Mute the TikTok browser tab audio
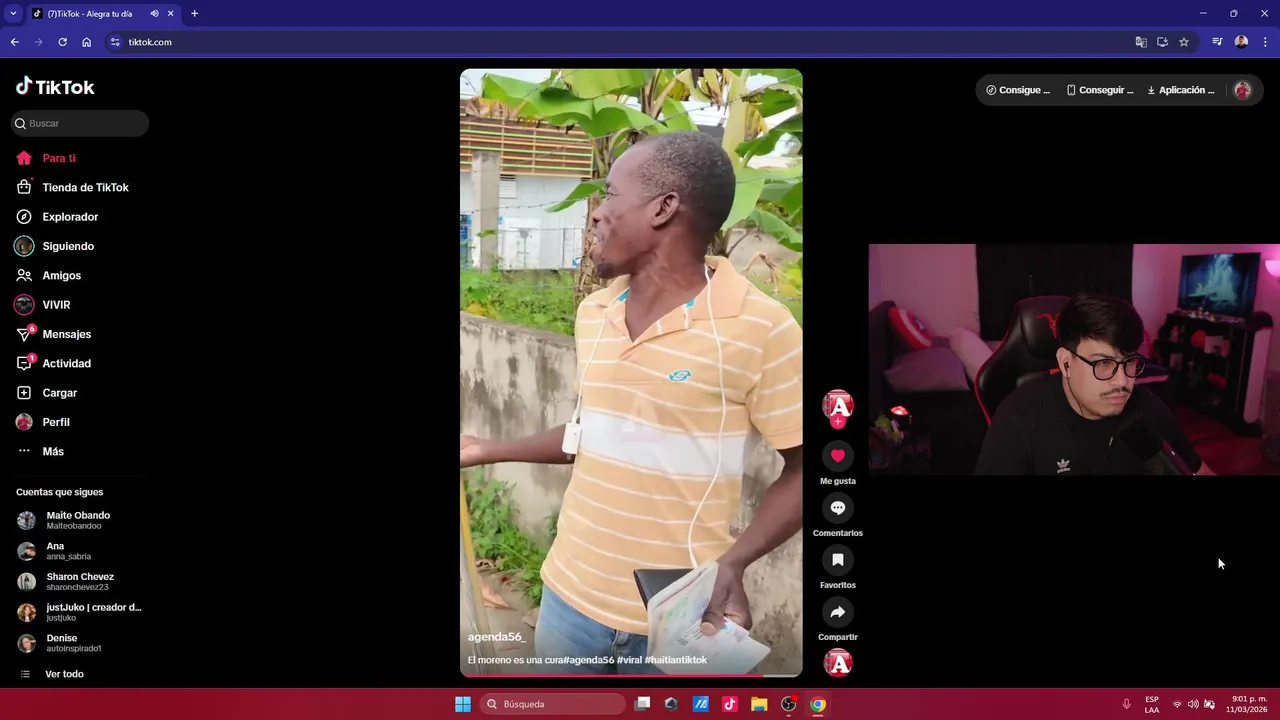Screen dimensions: 1280x720 pyautogui.click(x=154, y=13)
